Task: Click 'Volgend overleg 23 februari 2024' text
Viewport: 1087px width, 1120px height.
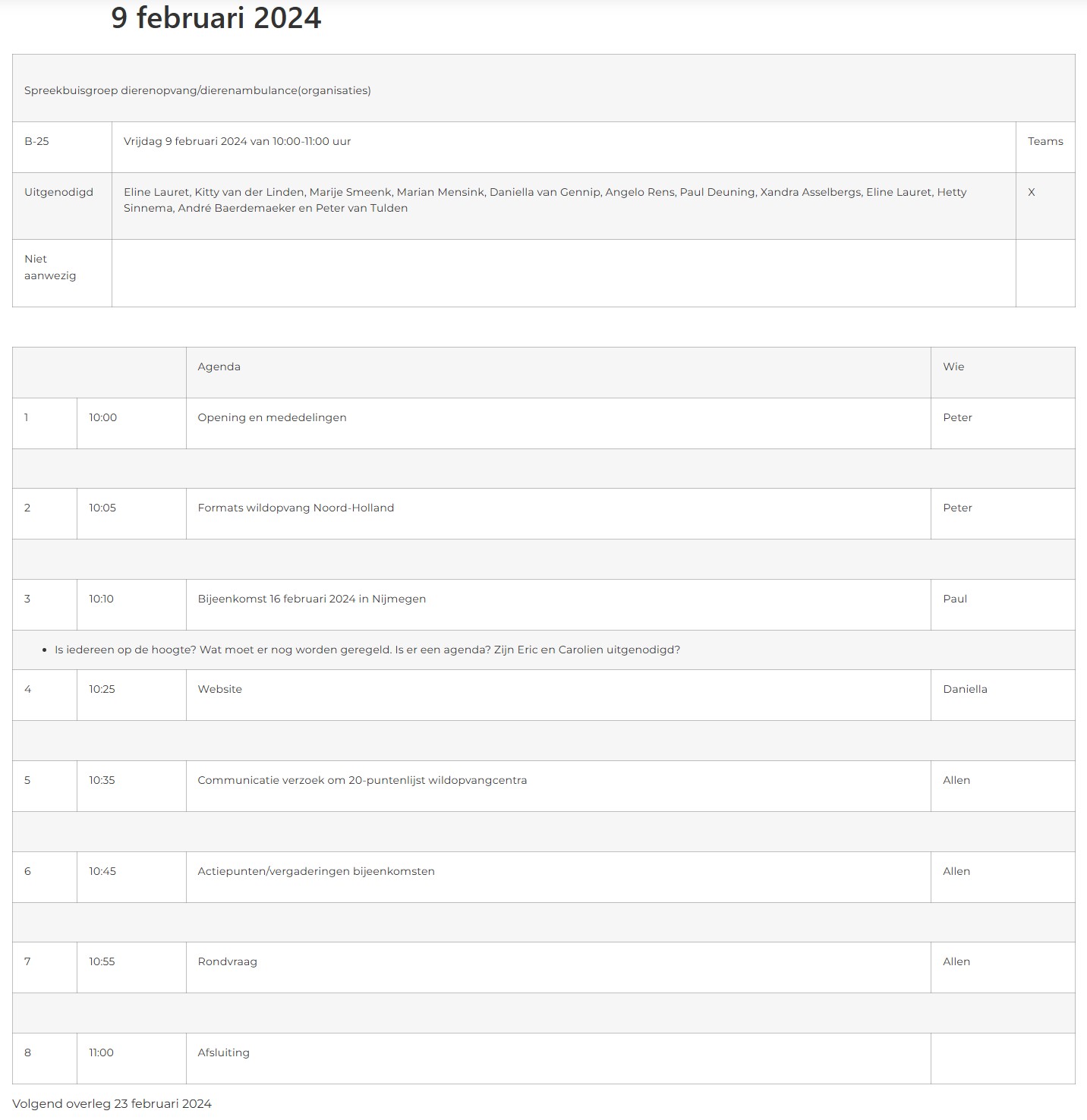Action: point(112,1103)
